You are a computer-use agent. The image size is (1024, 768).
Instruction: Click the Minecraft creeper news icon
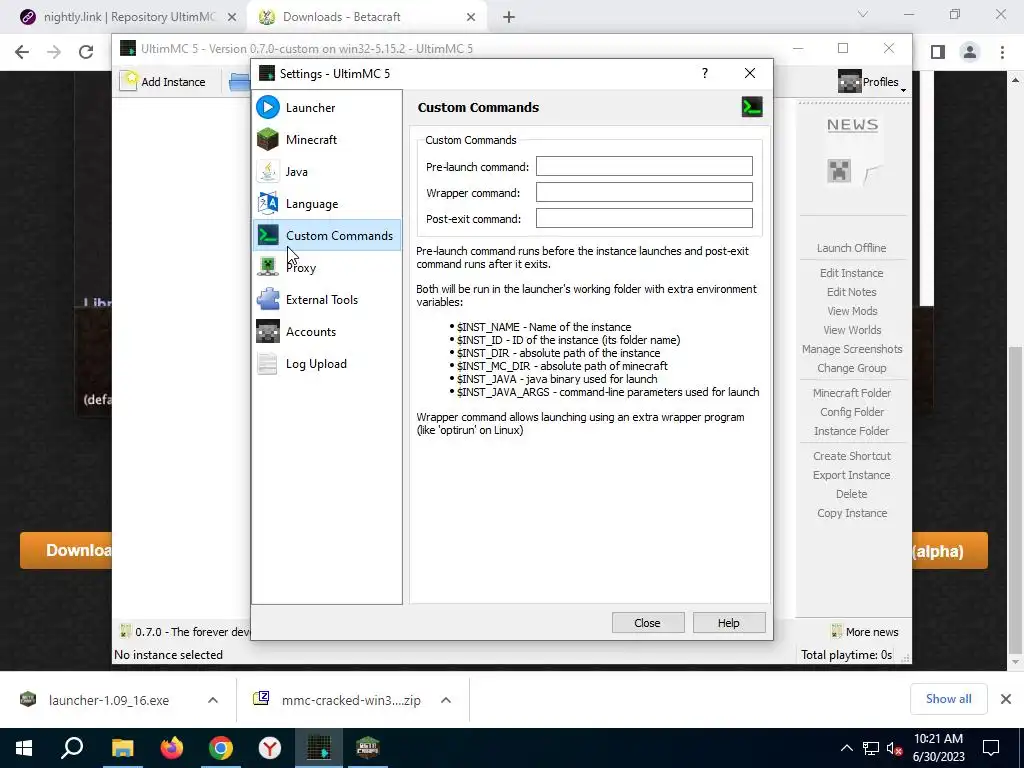tap(839, 171)
